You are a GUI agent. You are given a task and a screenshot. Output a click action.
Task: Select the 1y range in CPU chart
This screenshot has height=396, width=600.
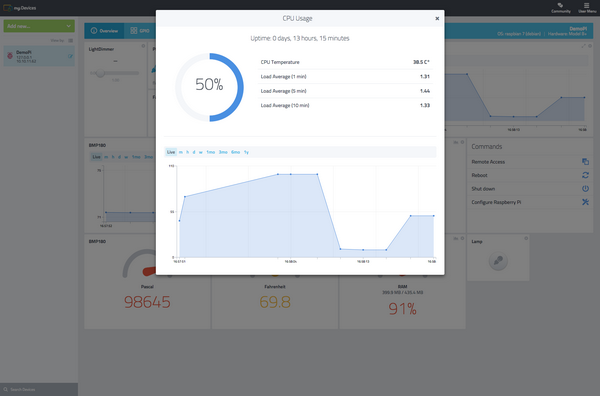246,152
